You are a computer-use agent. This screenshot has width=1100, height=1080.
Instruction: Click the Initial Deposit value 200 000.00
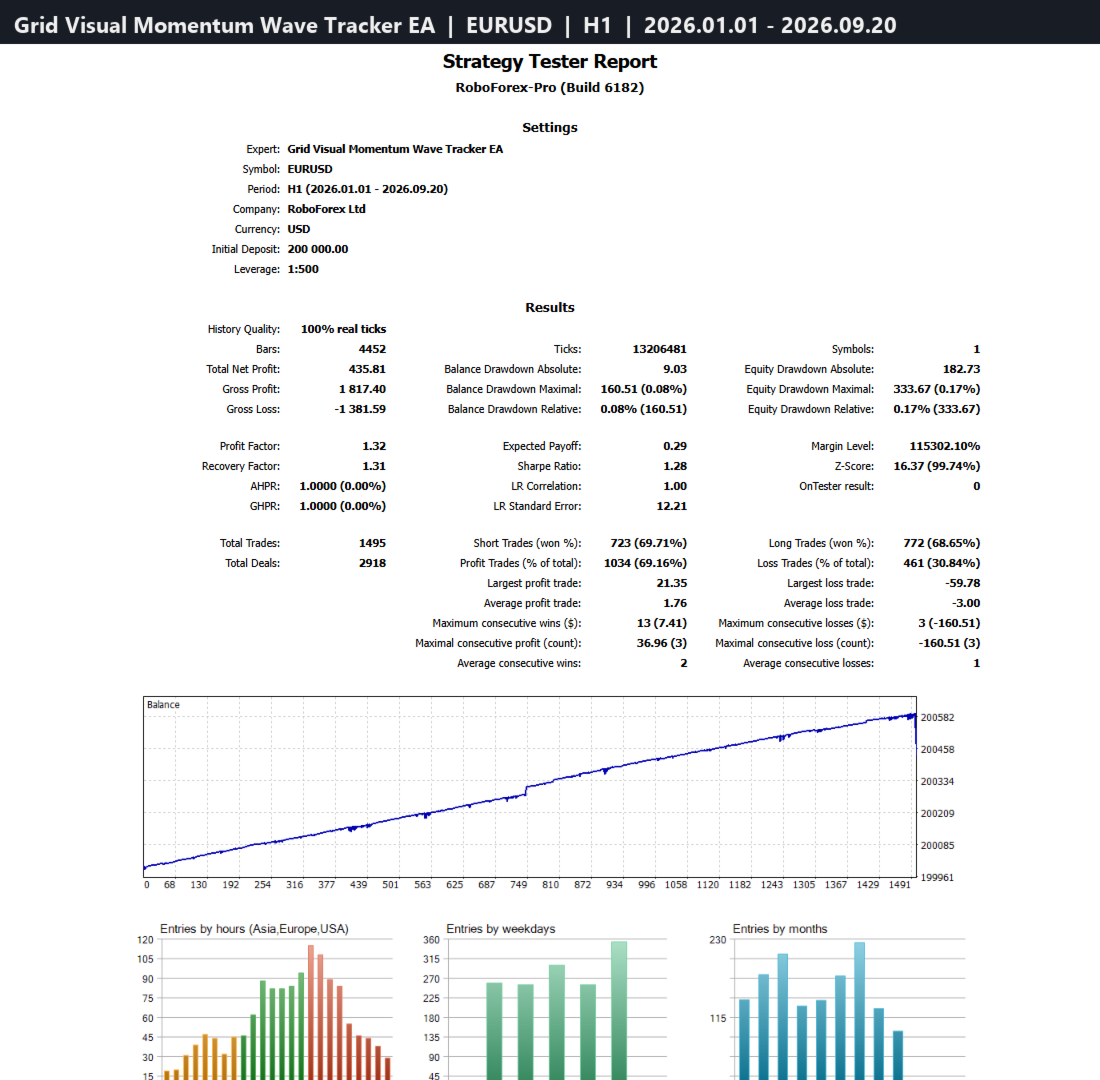click(x=318, y=249)
